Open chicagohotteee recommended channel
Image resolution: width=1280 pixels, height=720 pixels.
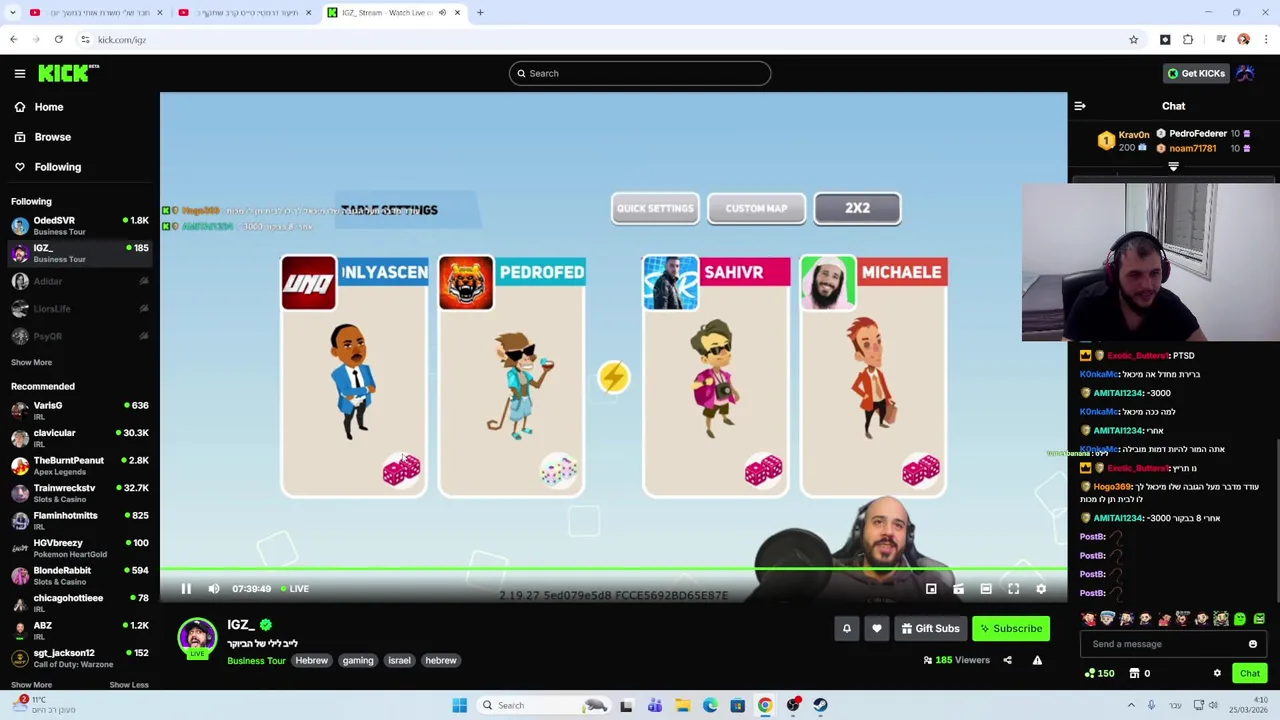point(80,603)
